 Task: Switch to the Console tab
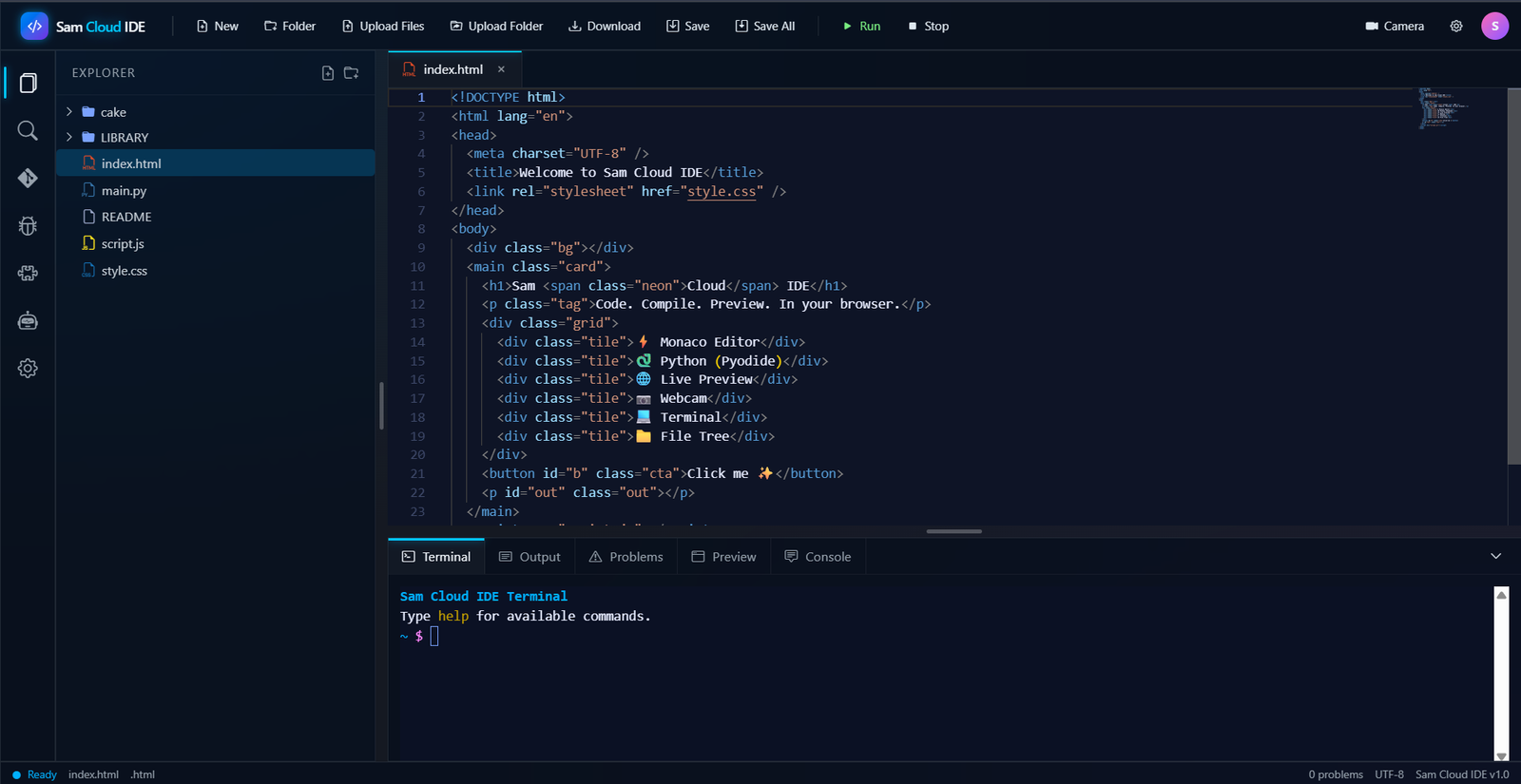tap(818, 557)
